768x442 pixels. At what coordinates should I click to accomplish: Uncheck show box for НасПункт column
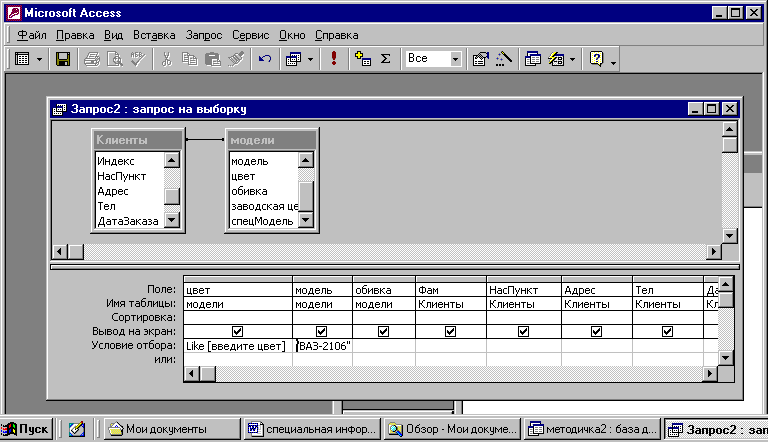pos(524,332)
